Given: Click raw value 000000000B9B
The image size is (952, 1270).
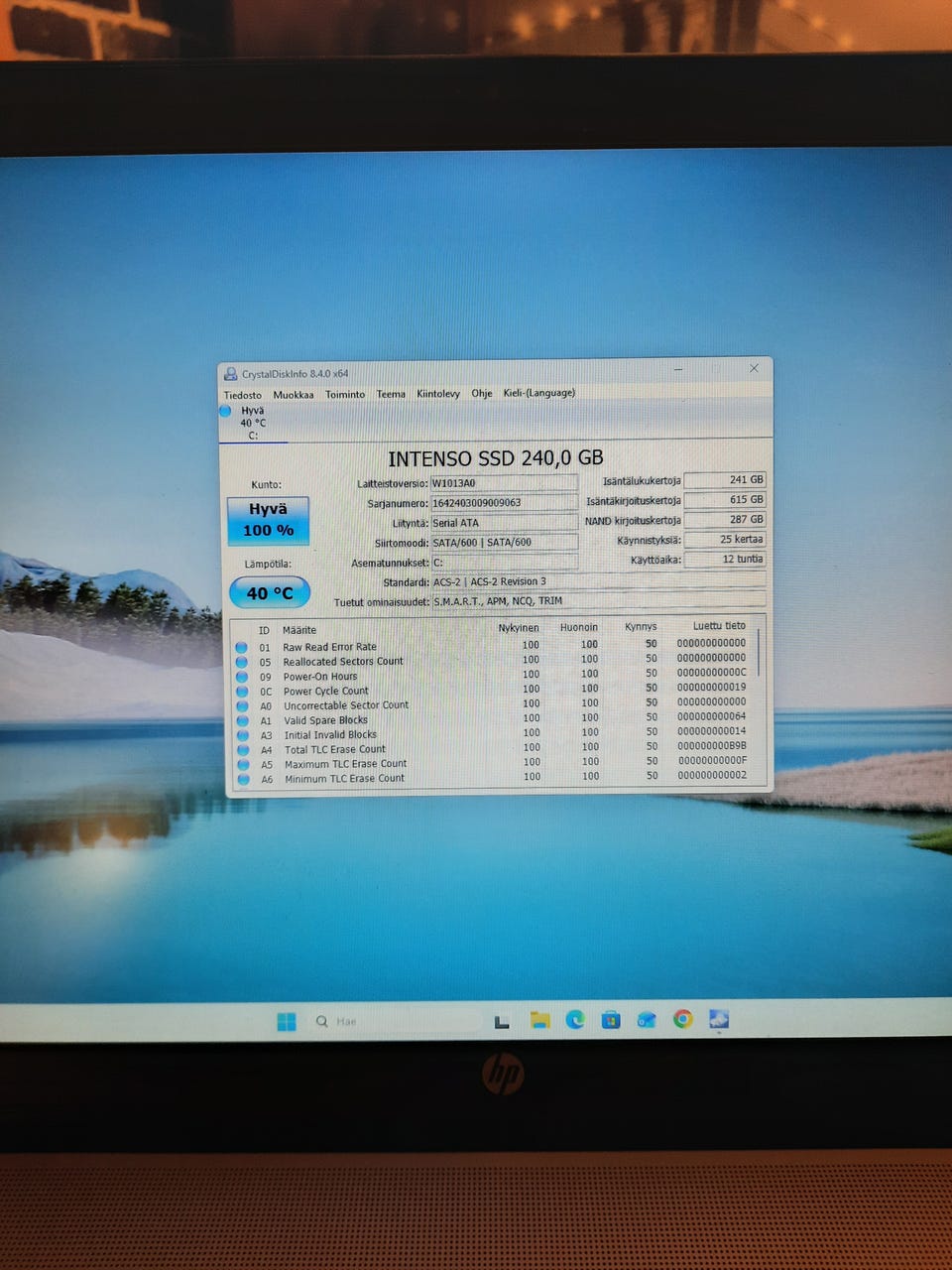Looking at the screenshot, I should pyautogui.click(x=712, y=746).
